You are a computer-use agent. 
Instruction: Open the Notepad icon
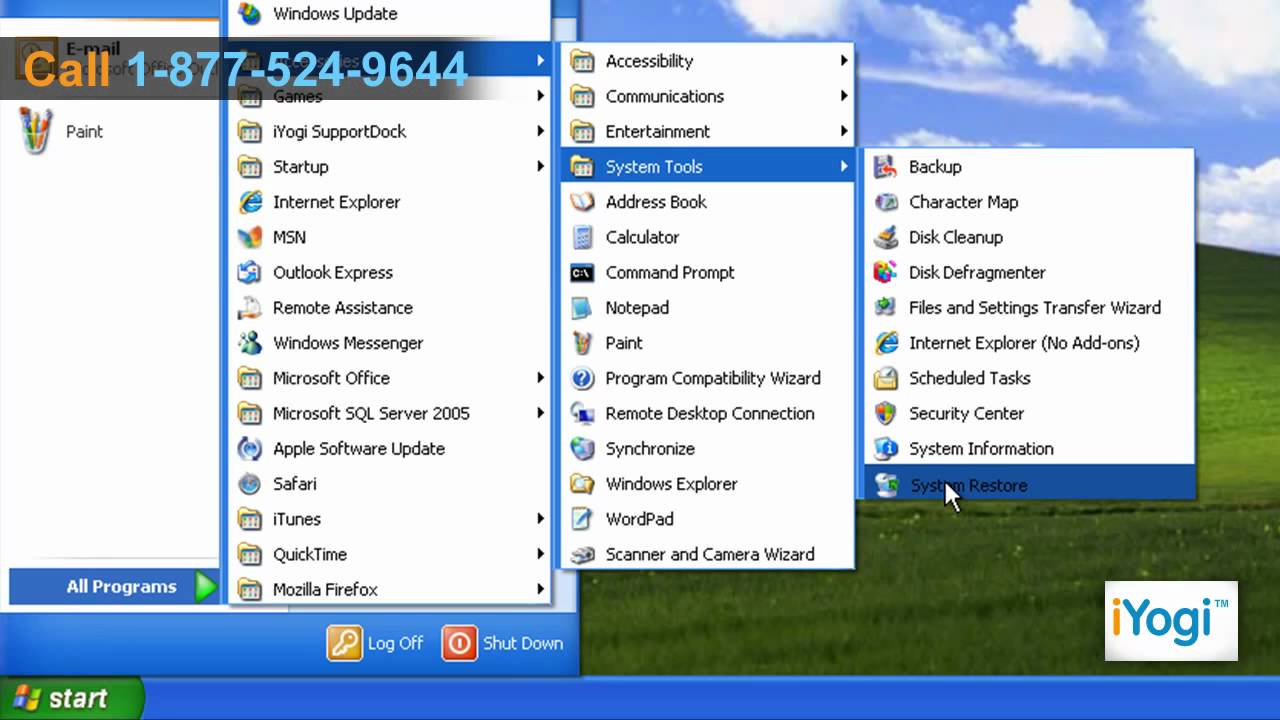[x=582, y=307]
